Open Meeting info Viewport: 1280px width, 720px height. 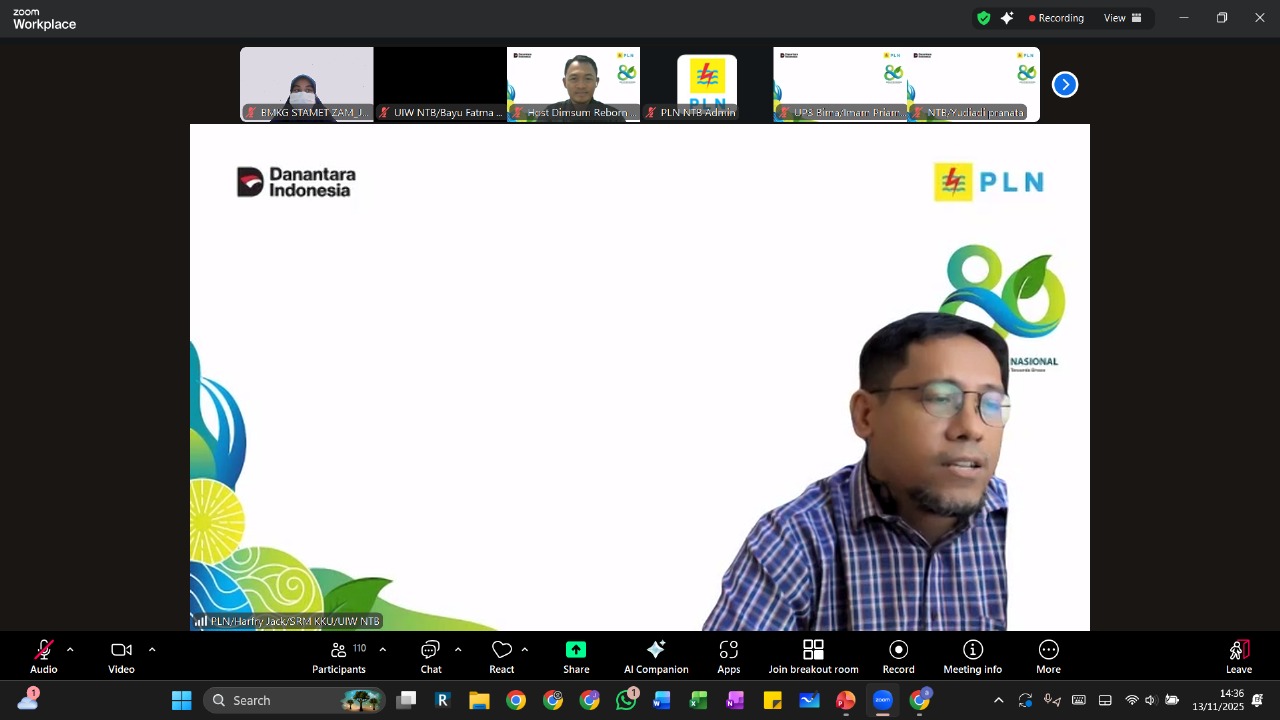pyautogui.click(x=972, y=656)
